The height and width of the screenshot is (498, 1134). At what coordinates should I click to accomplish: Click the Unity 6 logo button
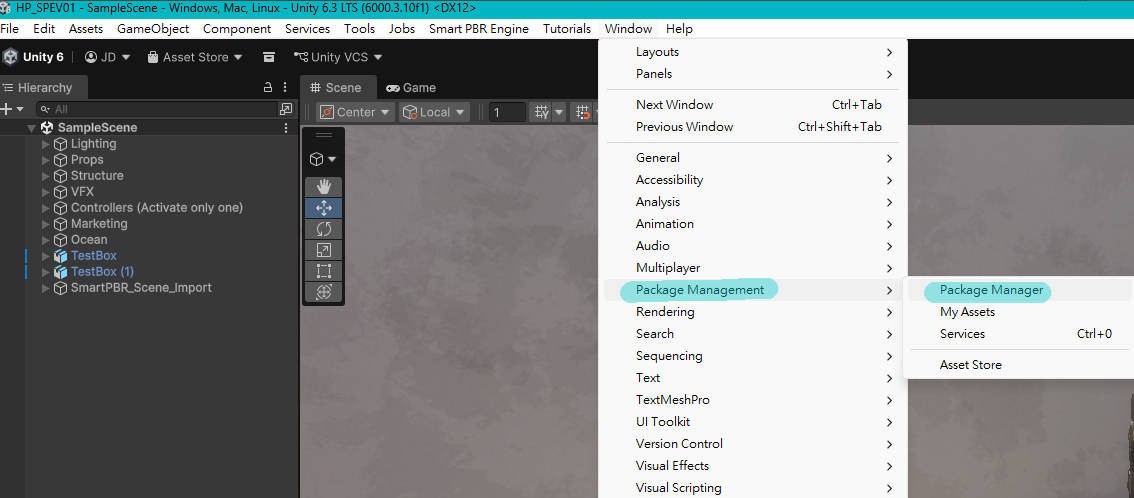[x=33, y=57]
